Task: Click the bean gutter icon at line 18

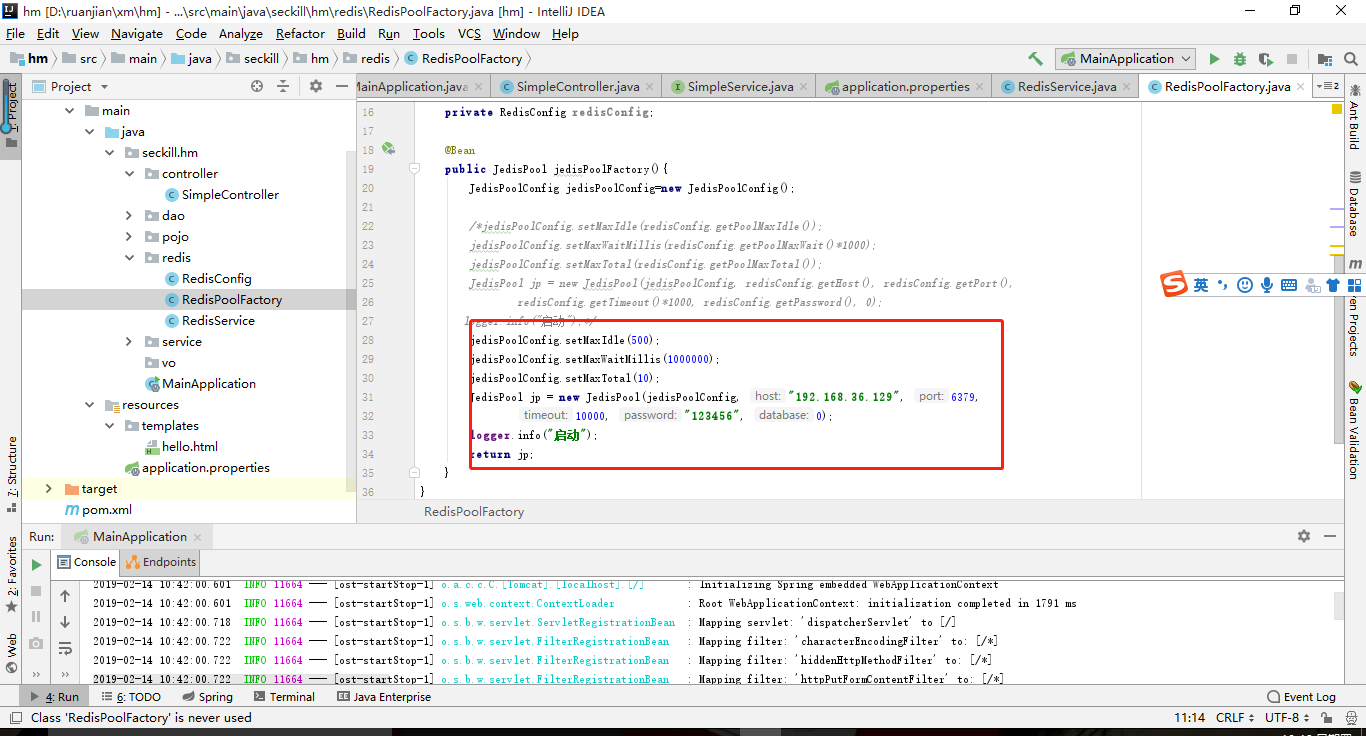Action: (x=388, y=149)
